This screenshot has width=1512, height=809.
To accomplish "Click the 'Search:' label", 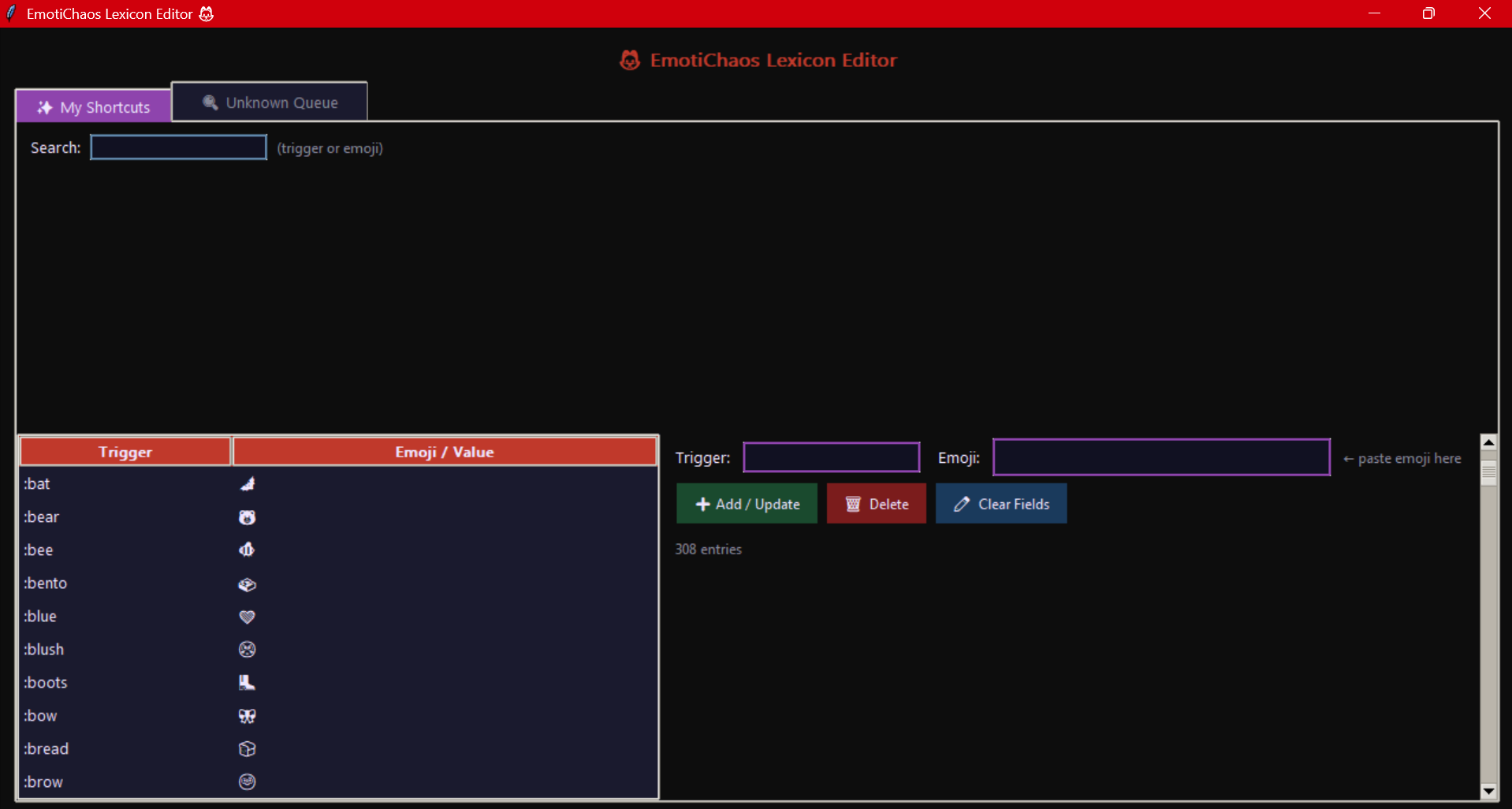I will coord(55,147).
